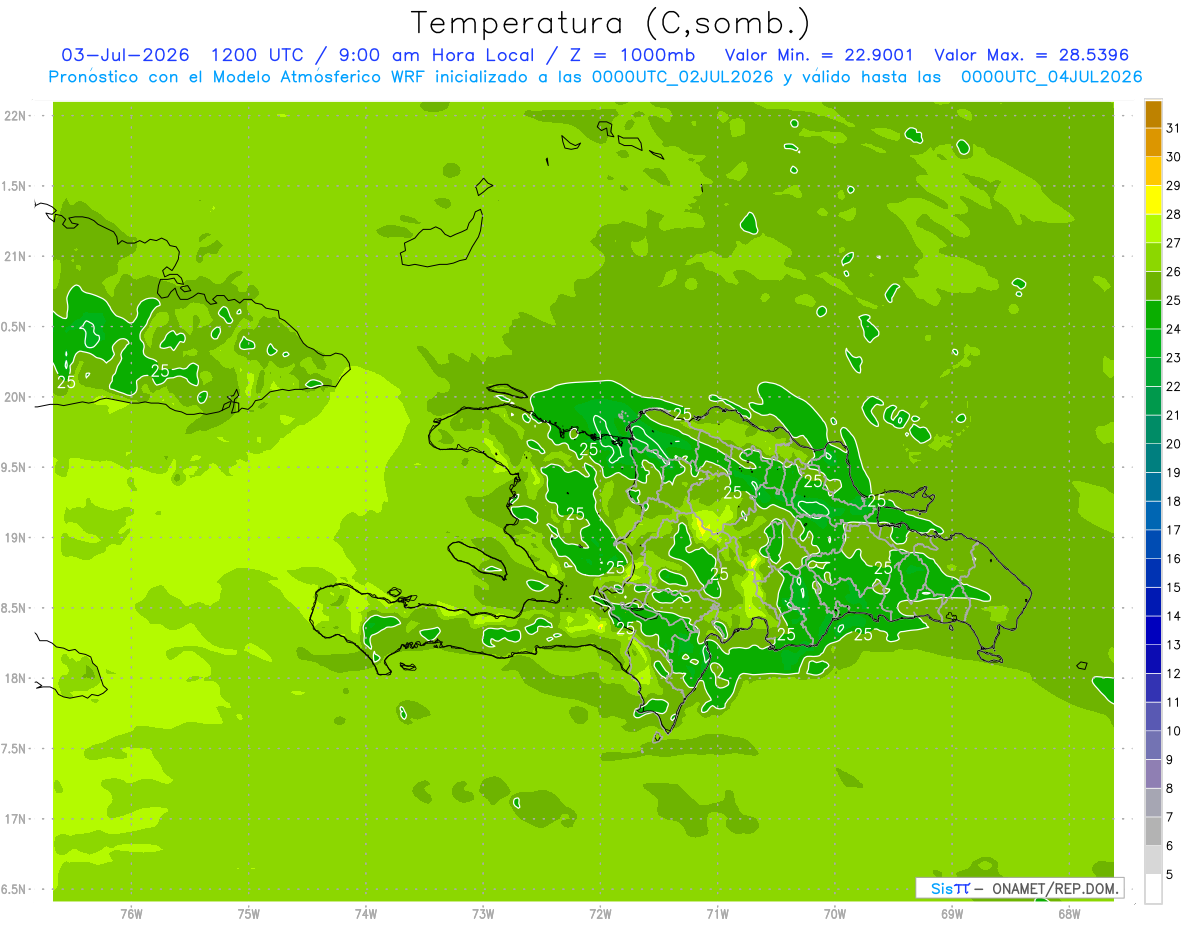1200x927 pixels.
Task: Click the '22N' latitude axis label
Action: click(x=16, y=116)
